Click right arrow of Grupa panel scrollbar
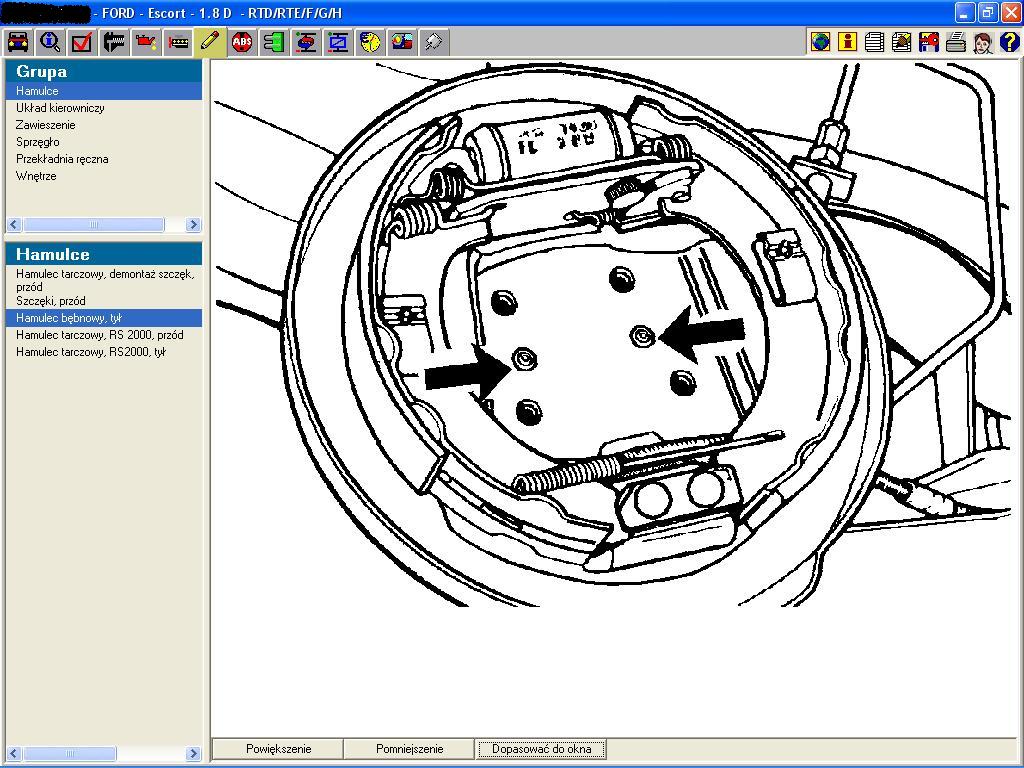 [193, 225]
